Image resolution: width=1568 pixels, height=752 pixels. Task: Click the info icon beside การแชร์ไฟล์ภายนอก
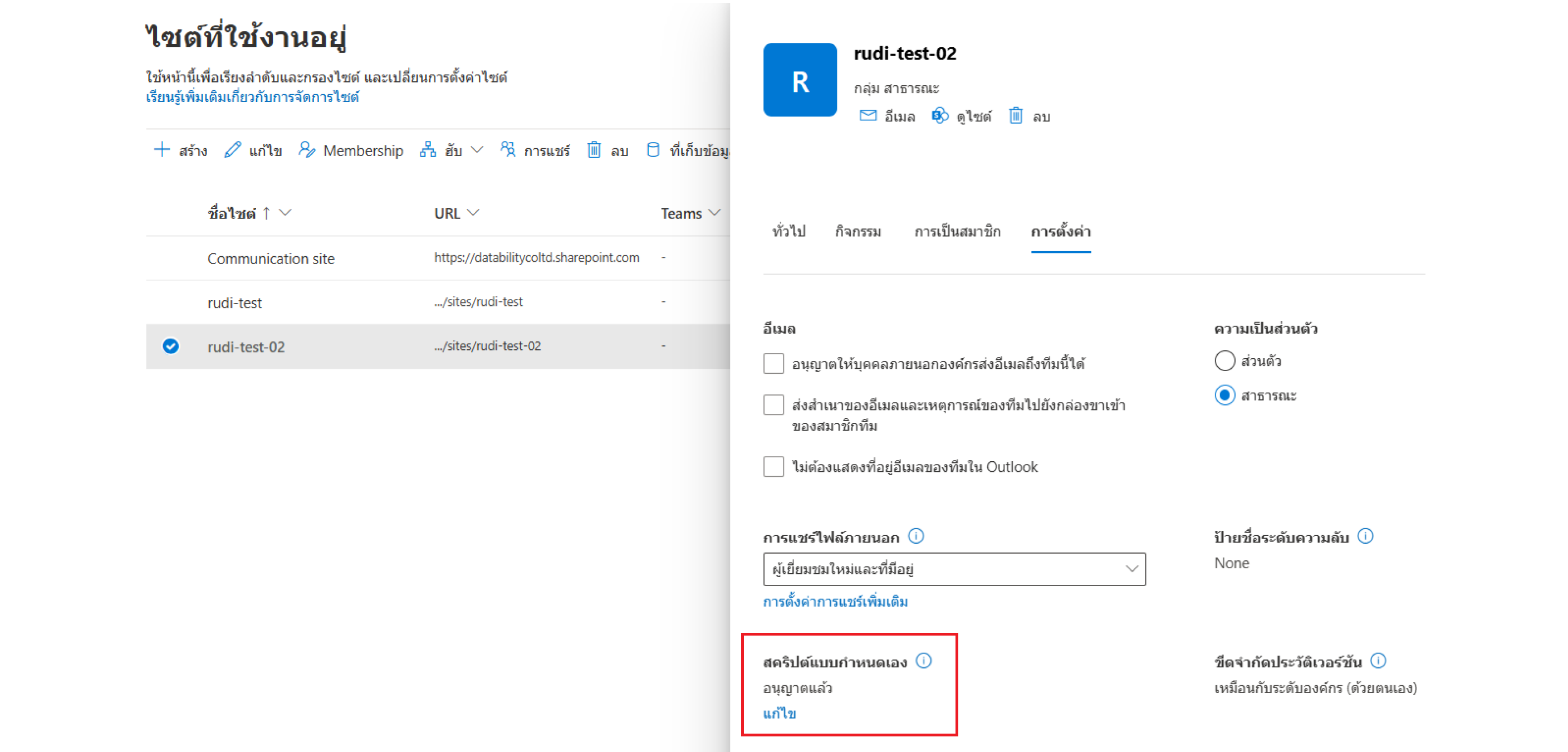point(915,536)
